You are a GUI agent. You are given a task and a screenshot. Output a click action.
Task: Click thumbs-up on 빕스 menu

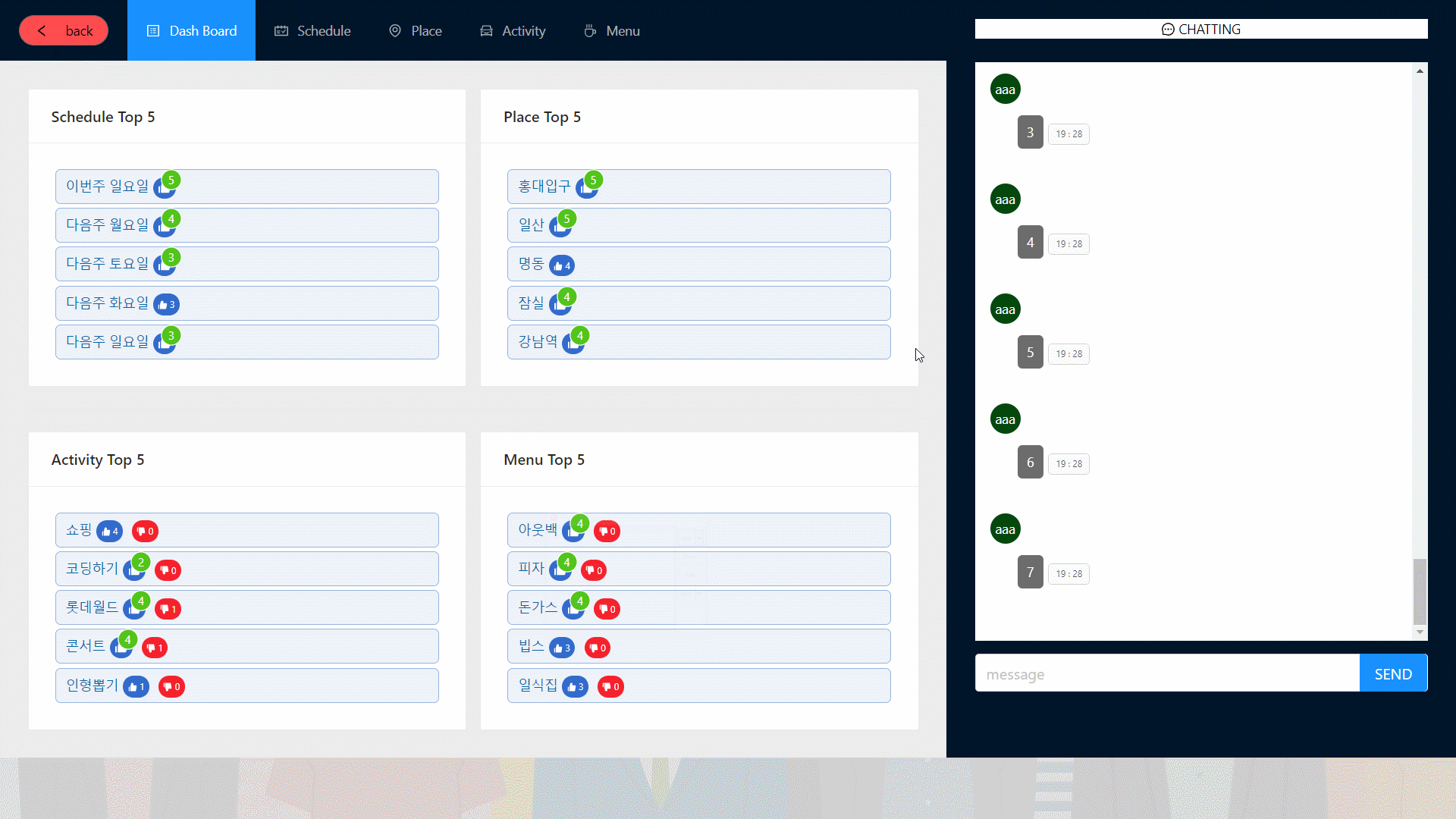point(562,648)
